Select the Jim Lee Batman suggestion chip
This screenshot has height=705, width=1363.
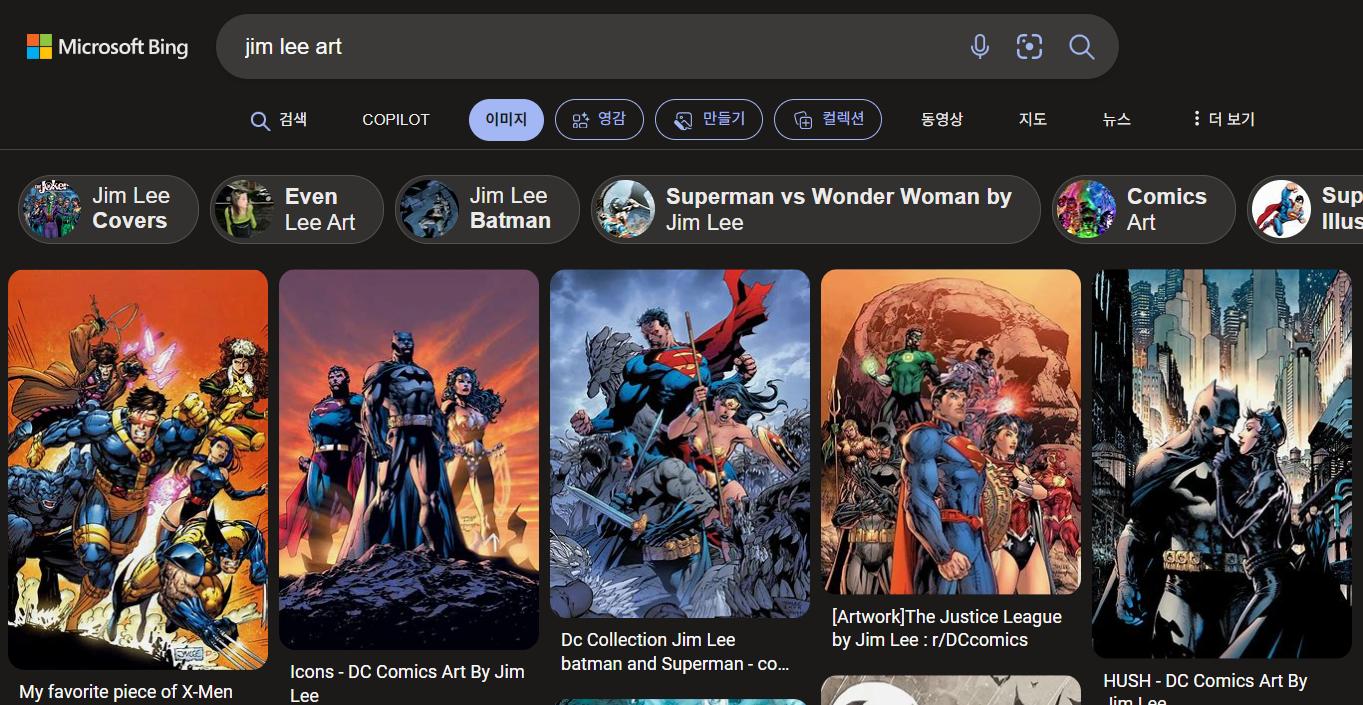click(487, 209)
